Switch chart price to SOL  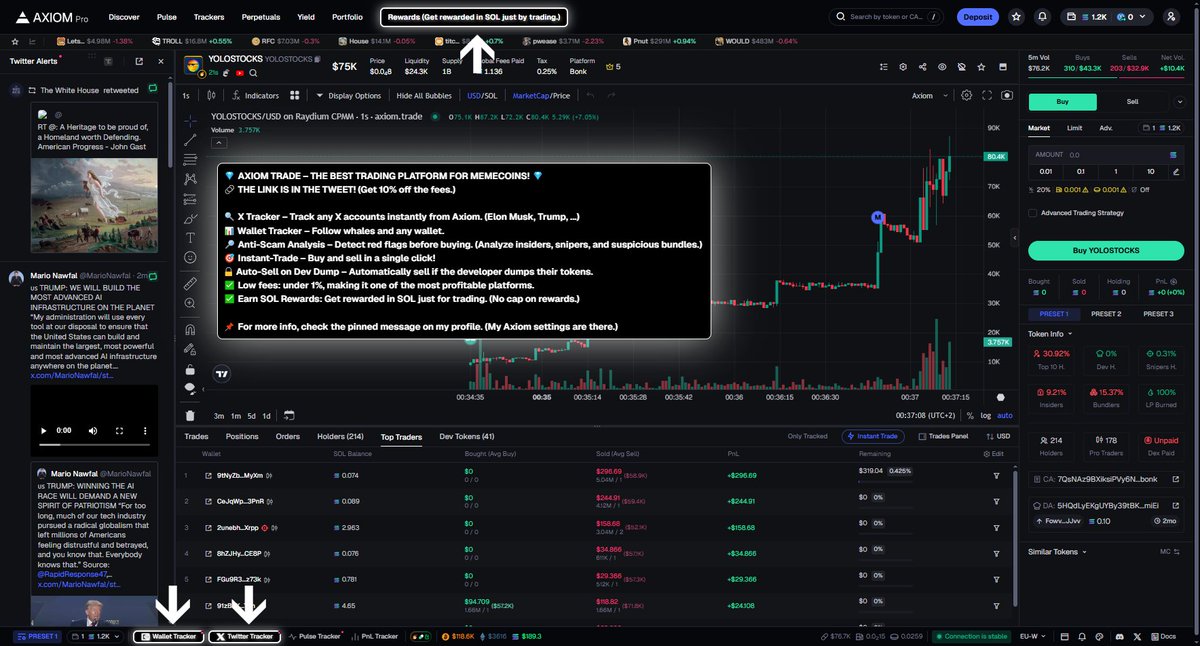(x=491, y=96)
